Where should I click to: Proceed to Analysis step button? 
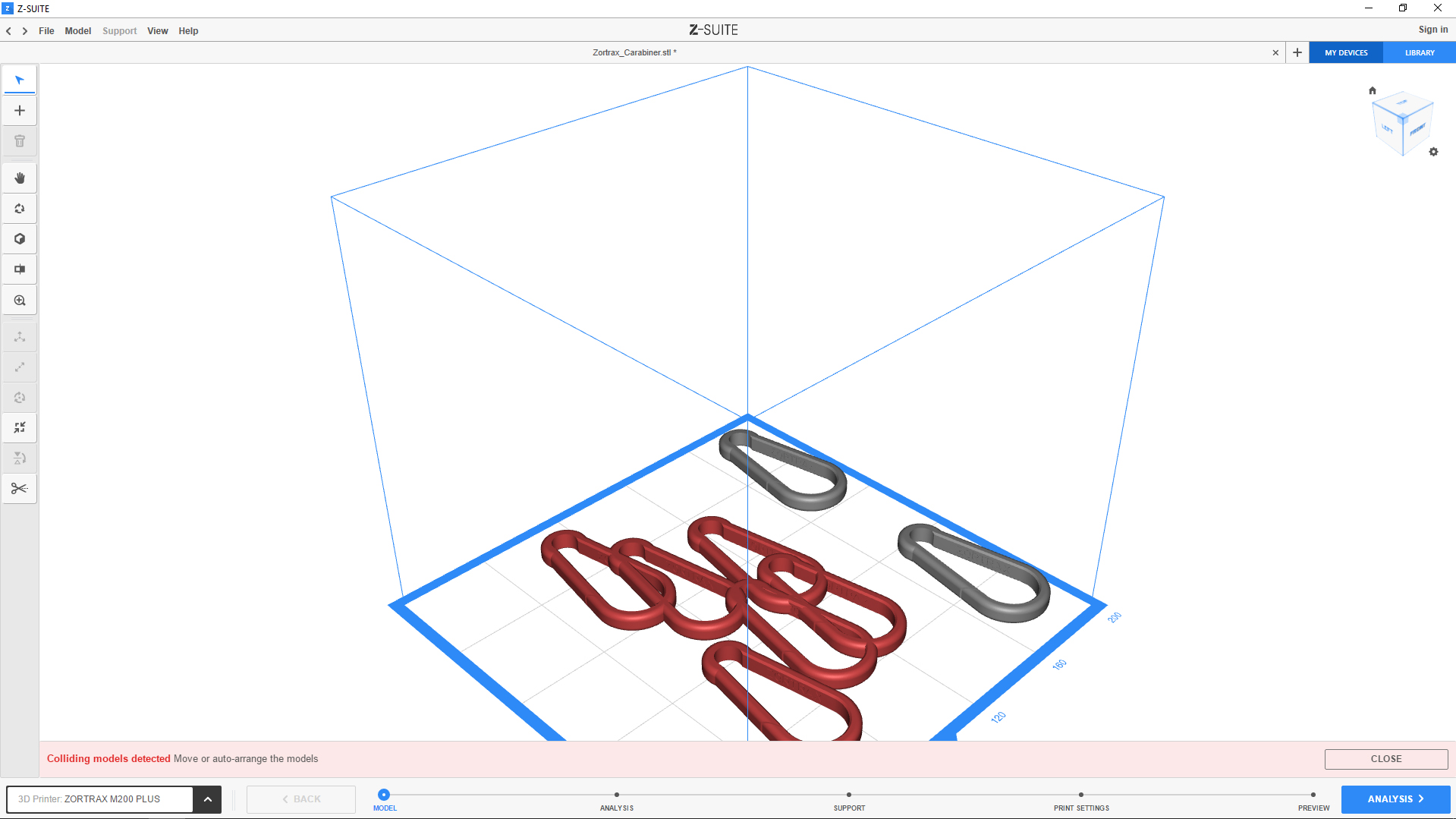pos(1395,799)
